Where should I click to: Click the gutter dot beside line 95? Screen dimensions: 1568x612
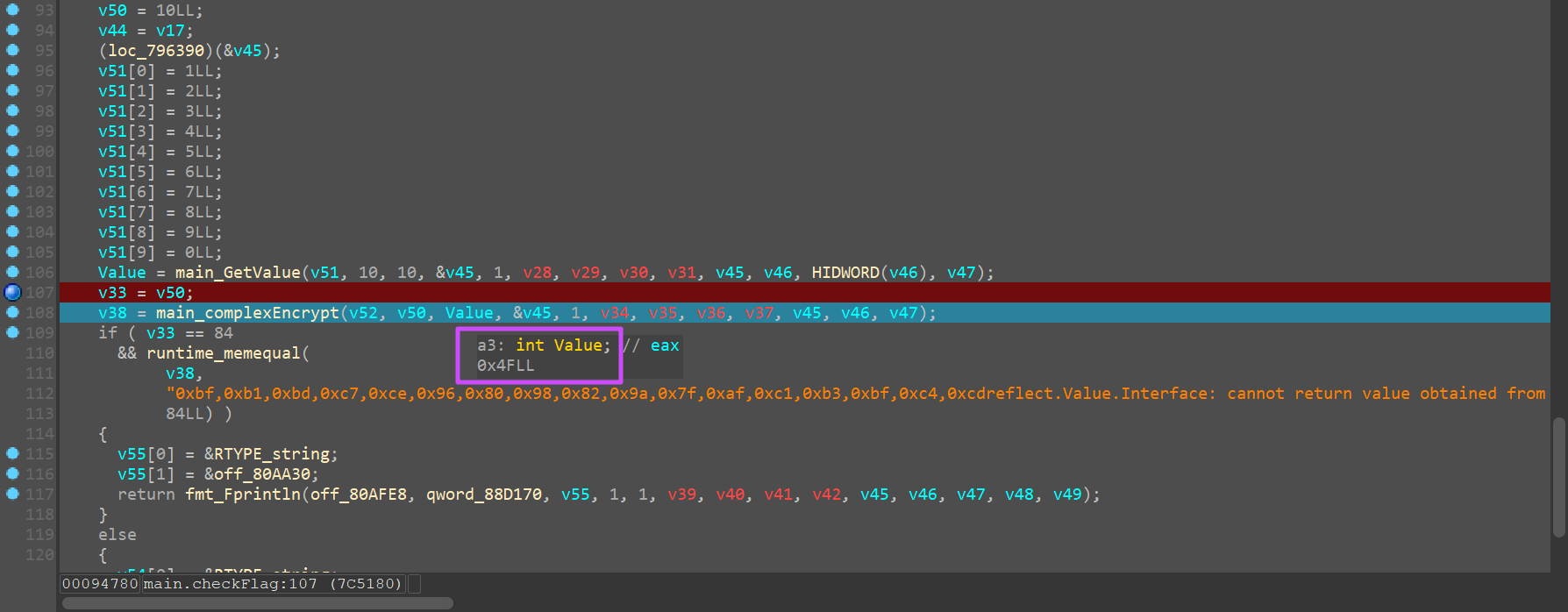point(12,50)
